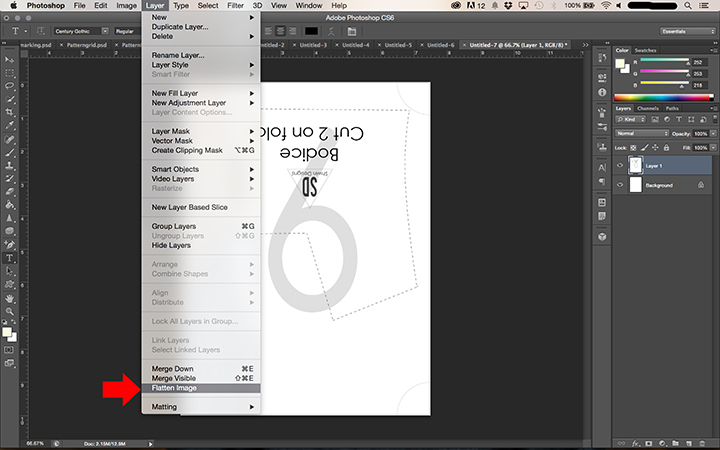Select the Move tool

(9, 60)
